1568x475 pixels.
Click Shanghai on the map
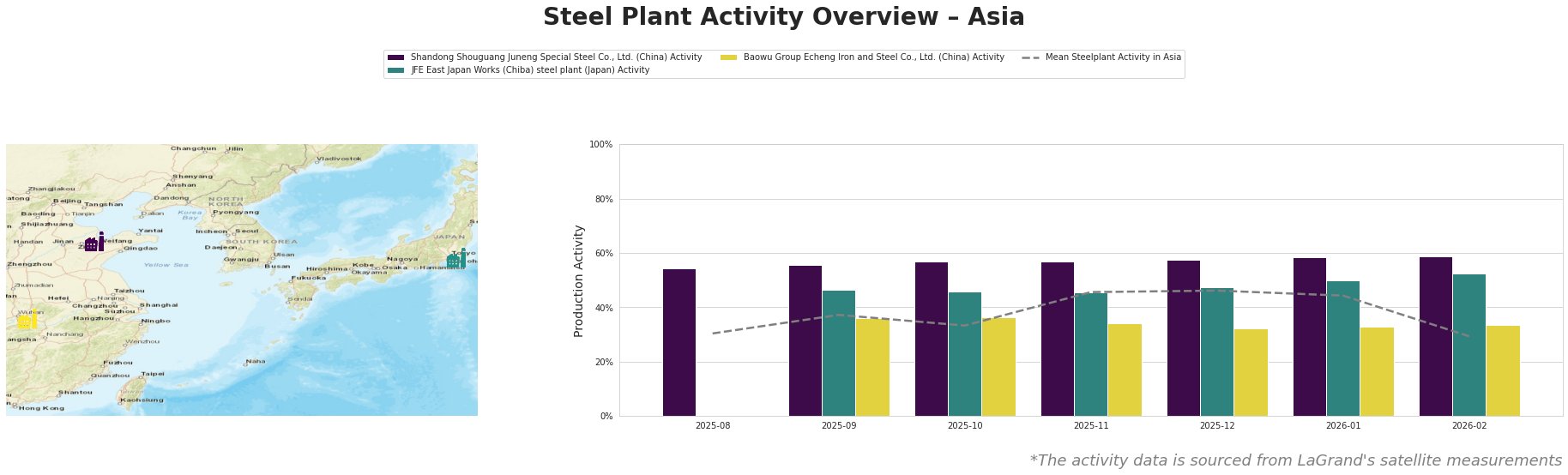pos(159,305)
